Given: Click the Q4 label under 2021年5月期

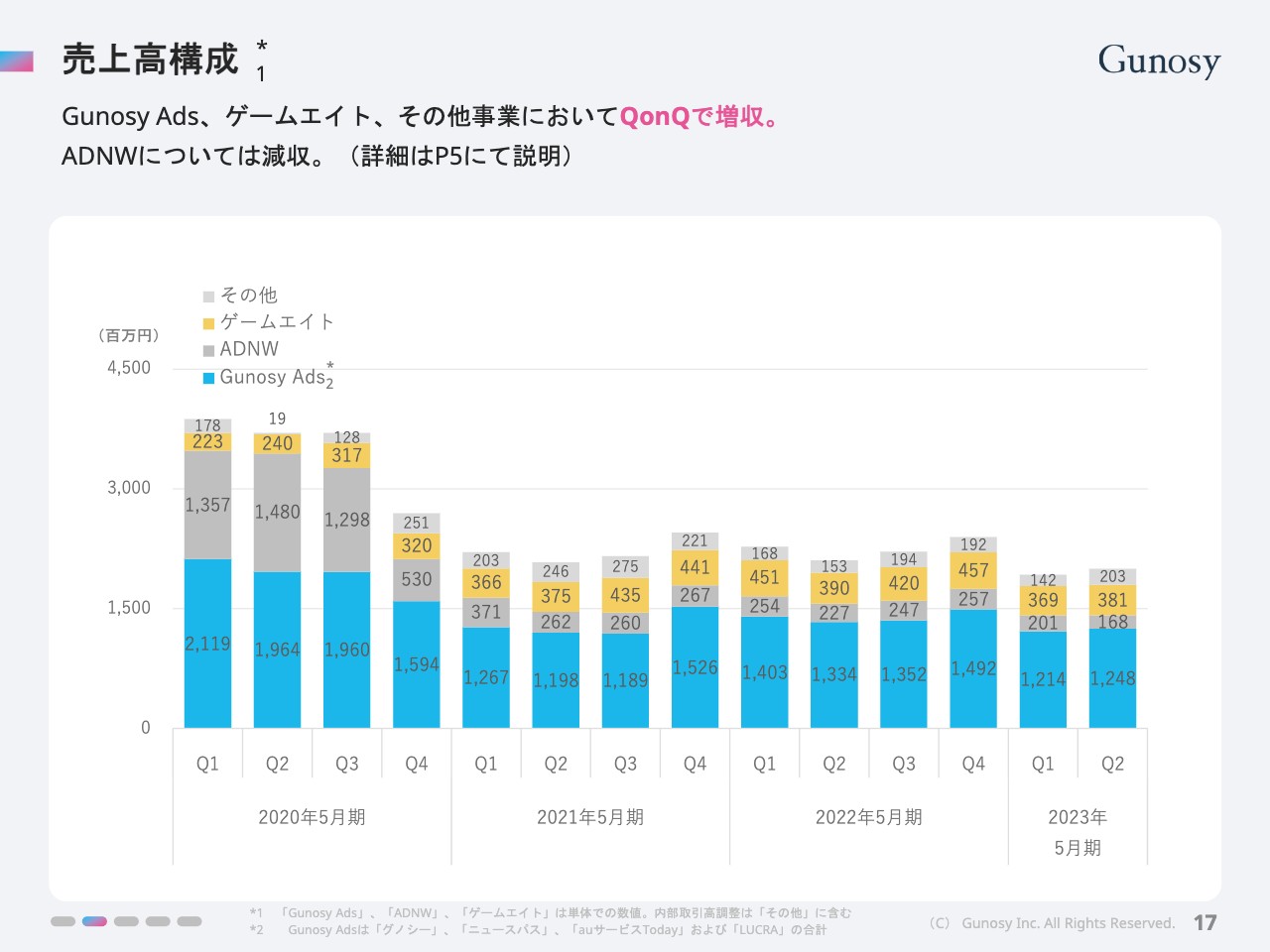Looking at the screenshot, I should tap(695, 765).
